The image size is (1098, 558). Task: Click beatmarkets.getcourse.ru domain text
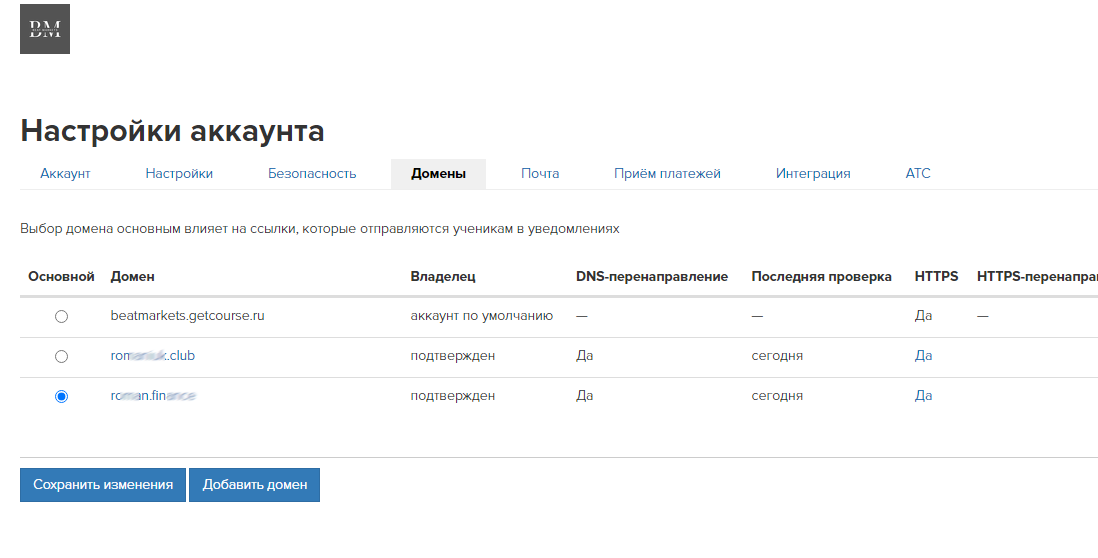point(188,316)
